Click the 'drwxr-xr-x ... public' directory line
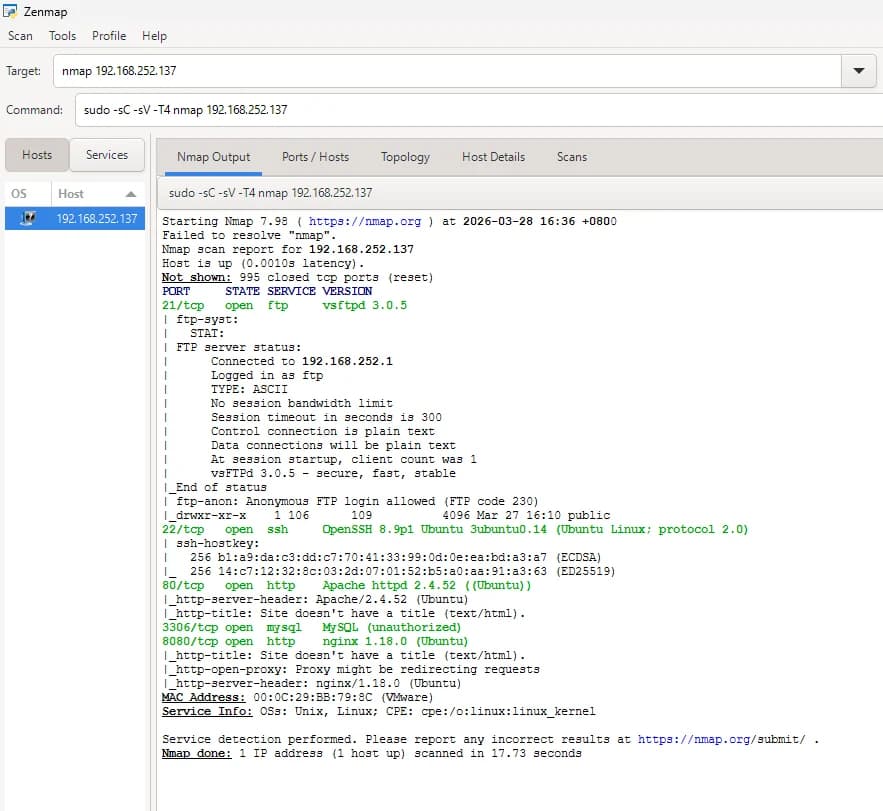The image size is (883, 811). click(386, 515)
